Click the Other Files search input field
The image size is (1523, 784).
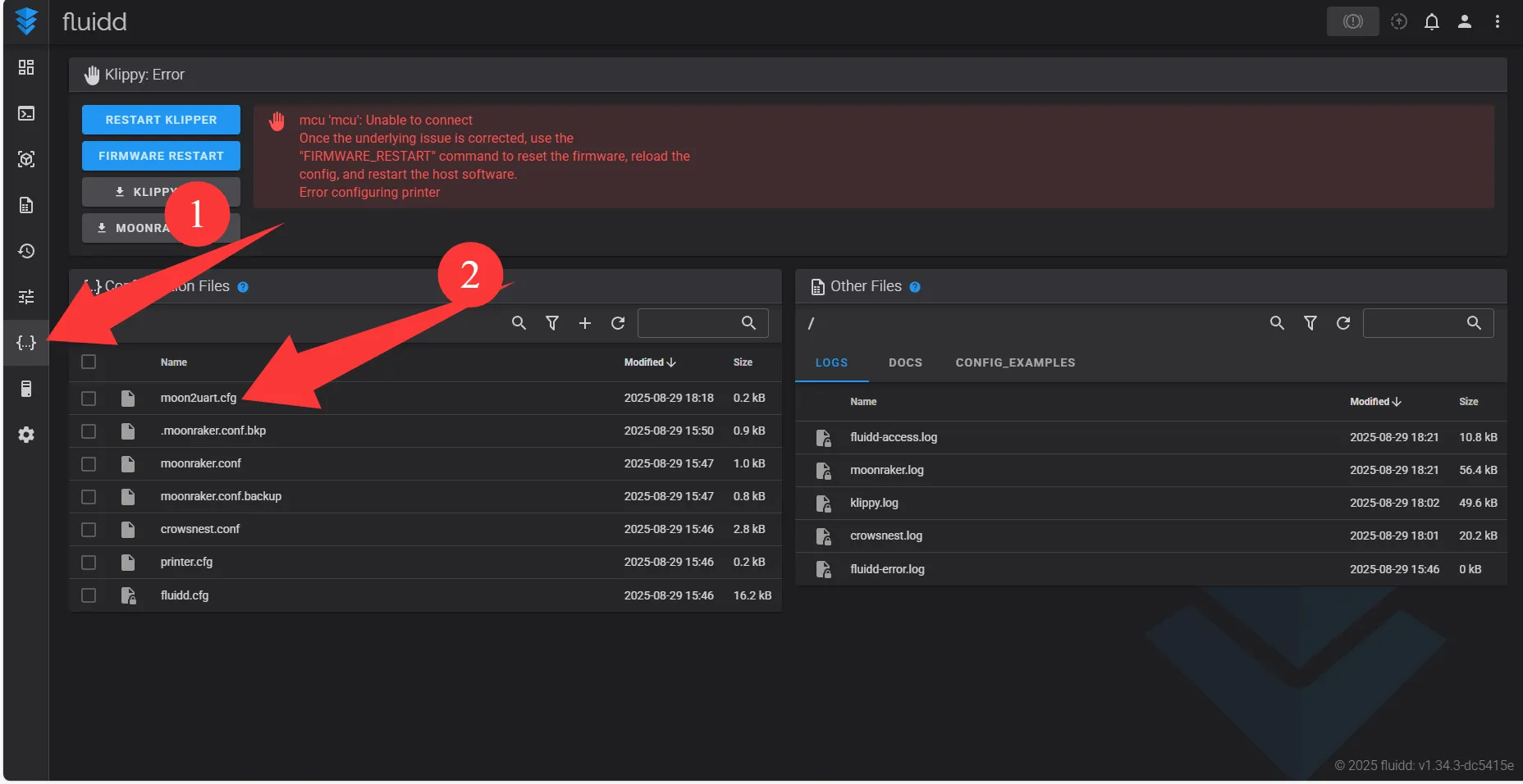click(1414, 323)
